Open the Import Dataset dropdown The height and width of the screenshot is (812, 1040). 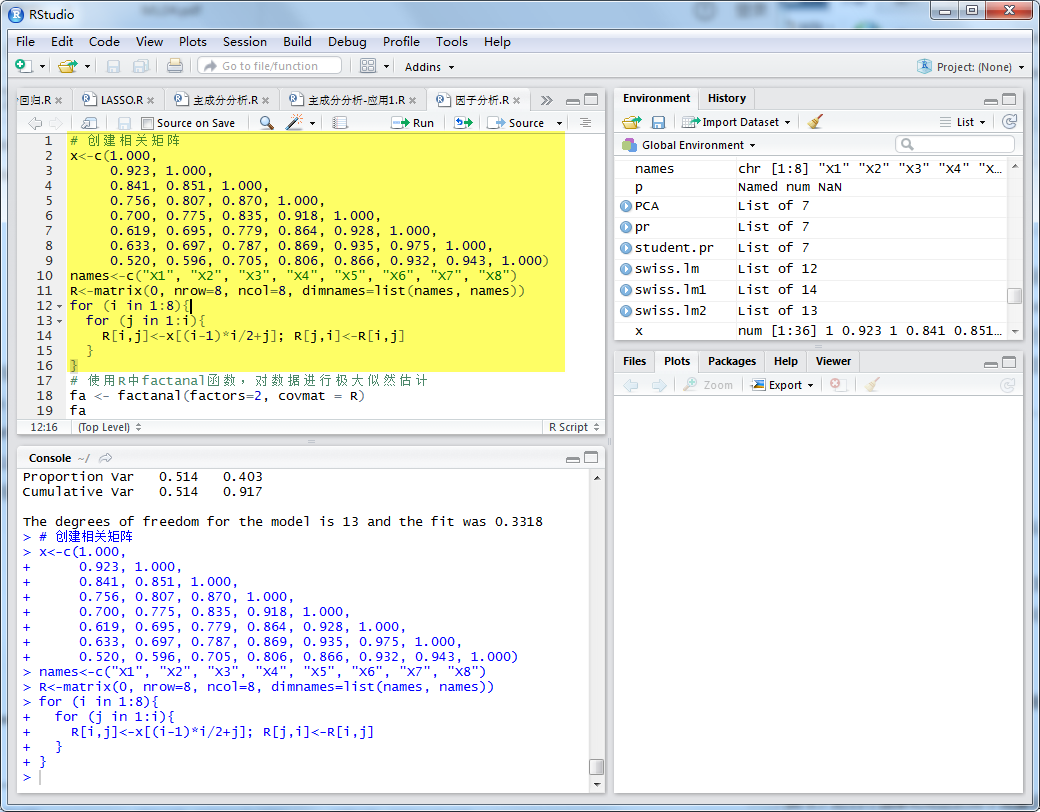737,122
